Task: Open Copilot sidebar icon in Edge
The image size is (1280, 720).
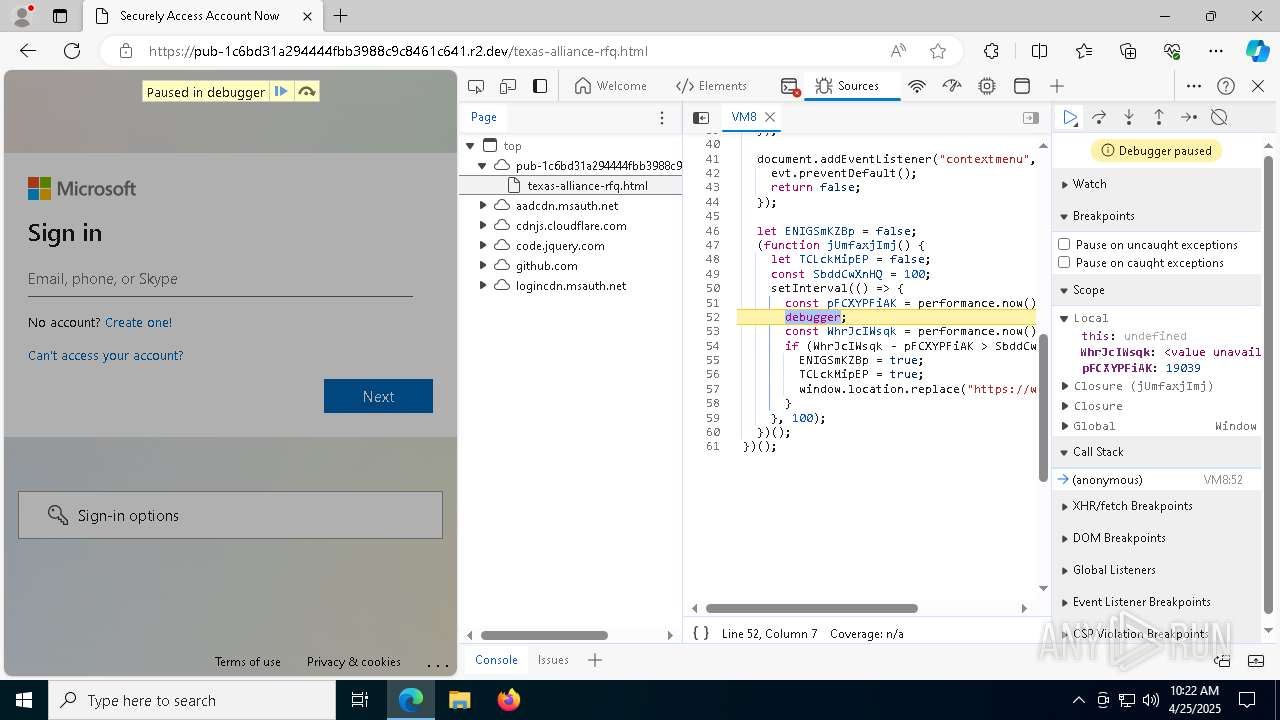Action: (1257, 51)
